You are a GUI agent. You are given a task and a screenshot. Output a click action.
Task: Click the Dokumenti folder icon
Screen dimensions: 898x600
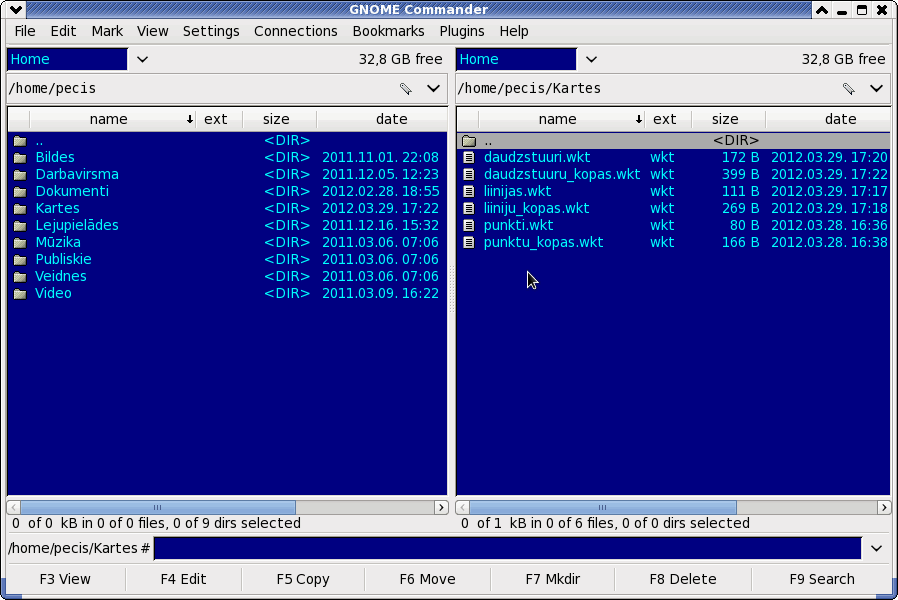point(20,192)
